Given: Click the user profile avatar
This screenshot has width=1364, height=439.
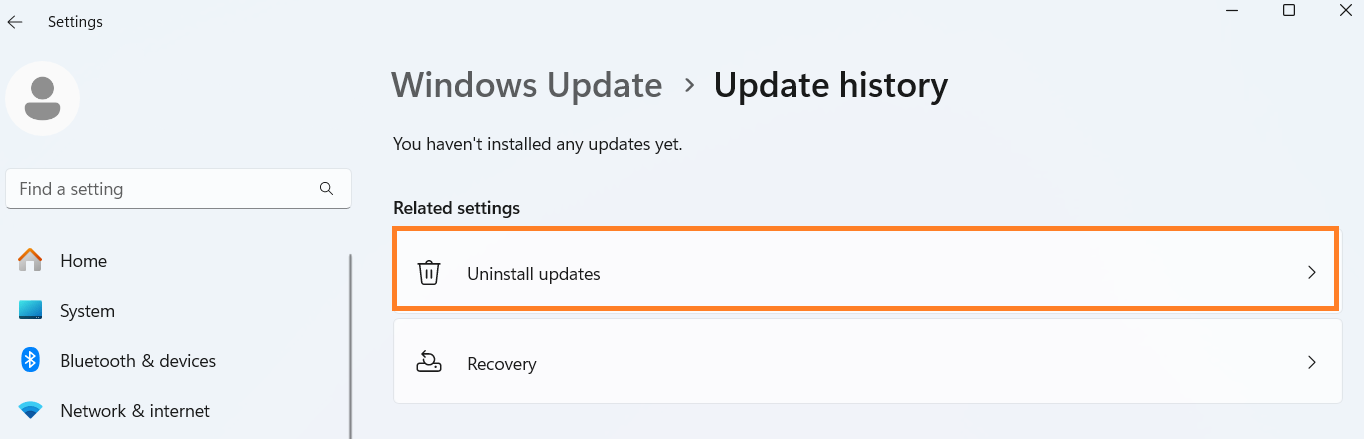Looking at the screenshot, I should pyautogui.click(x=43, y=98).
